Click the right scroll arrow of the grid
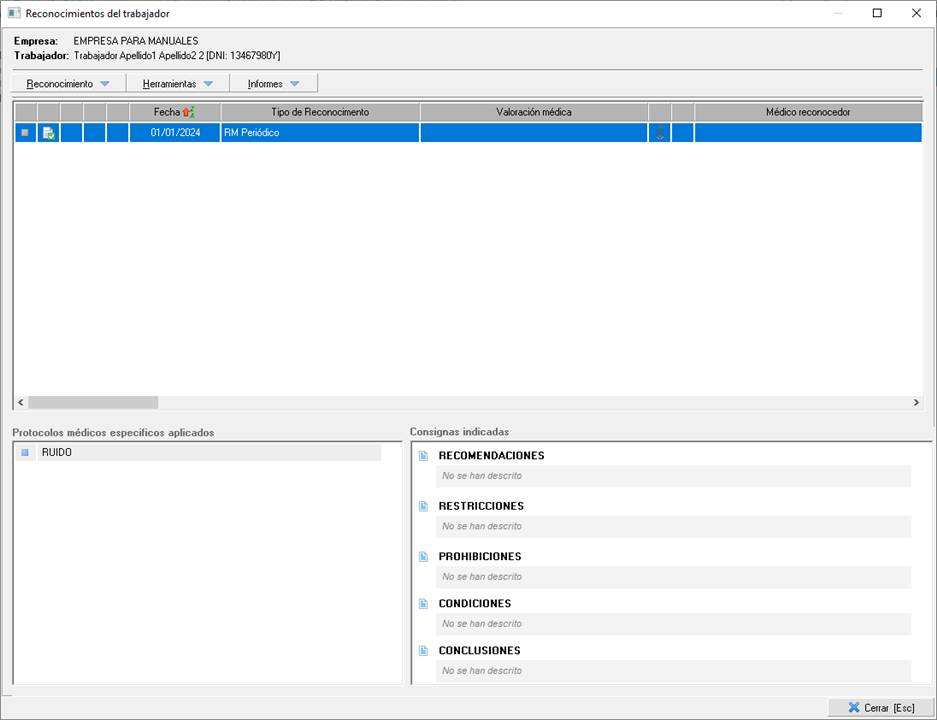Screen dimensions: 937x720 [916, 402]
